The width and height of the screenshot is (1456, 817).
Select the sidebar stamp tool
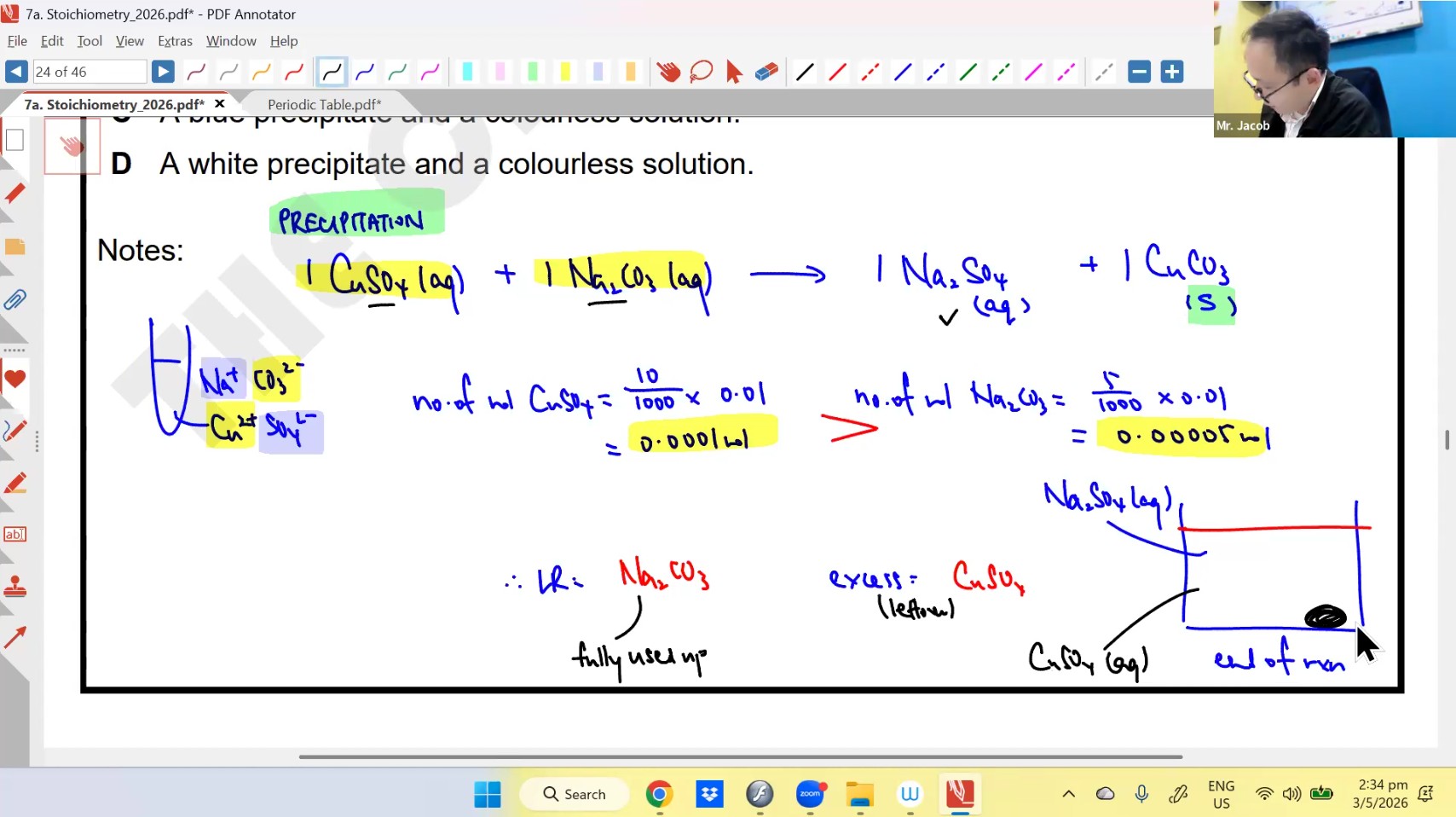pos(14,587)
